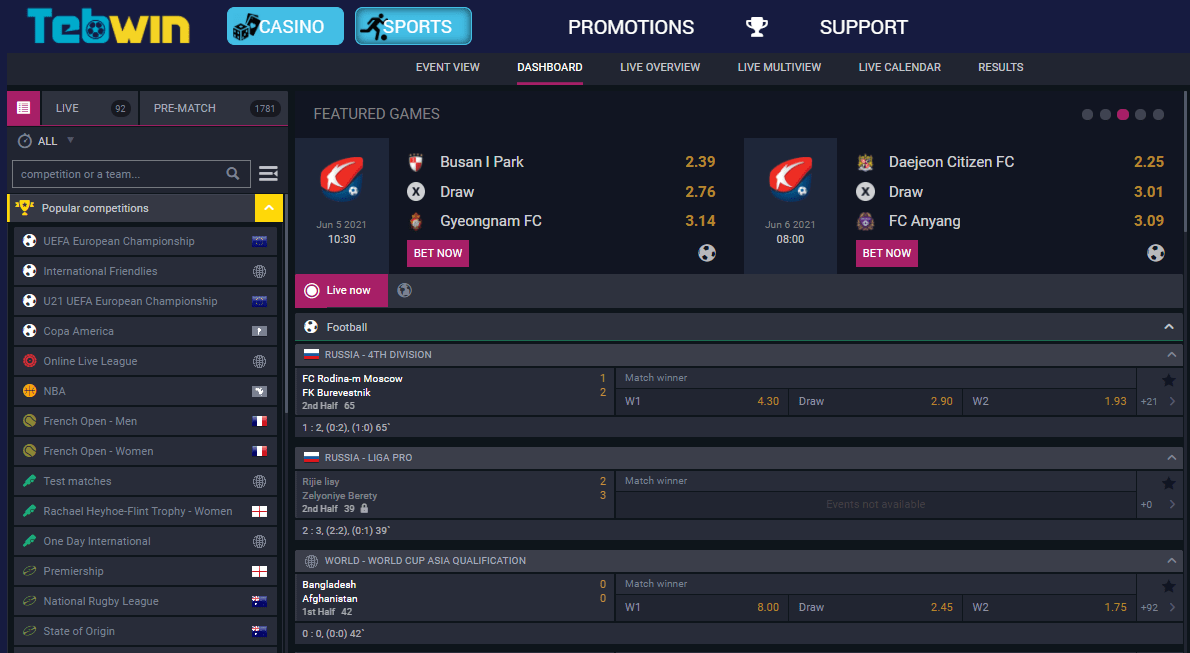The height and width of the screenshot is (653, 1190).
Task: Click the football icon in Busan I Park card
Action: coord(707,253)
